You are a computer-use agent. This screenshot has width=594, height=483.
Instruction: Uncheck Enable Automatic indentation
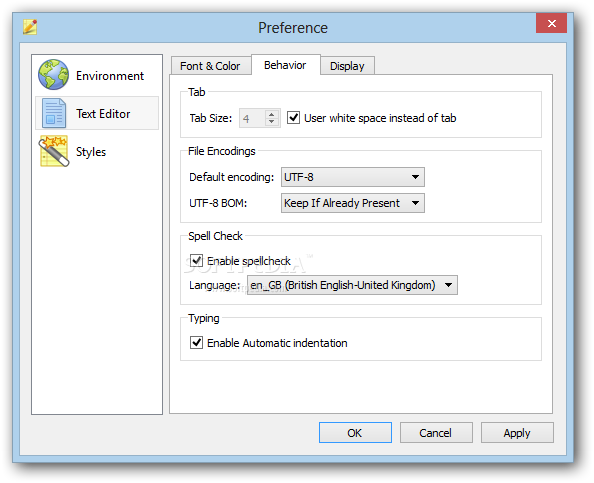pyautogui.click(x=196, y=342)
